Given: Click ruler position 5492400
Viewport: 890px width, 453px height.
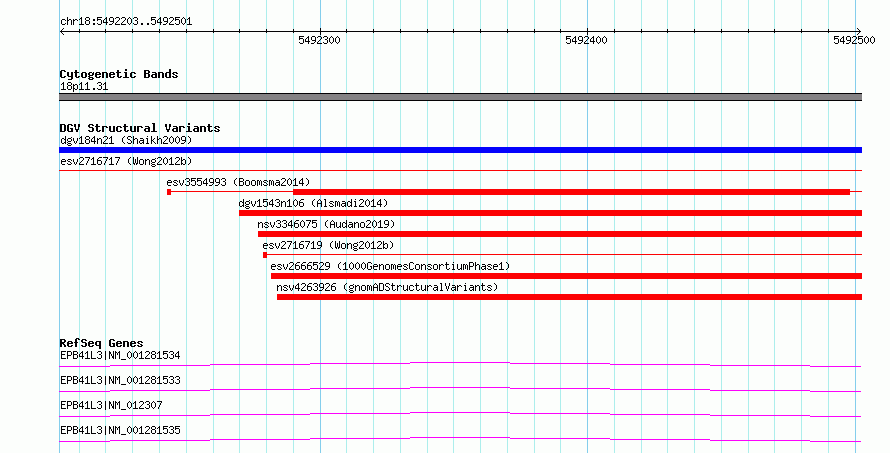Looking at the screenshot, I should click(x=586, y=40).
